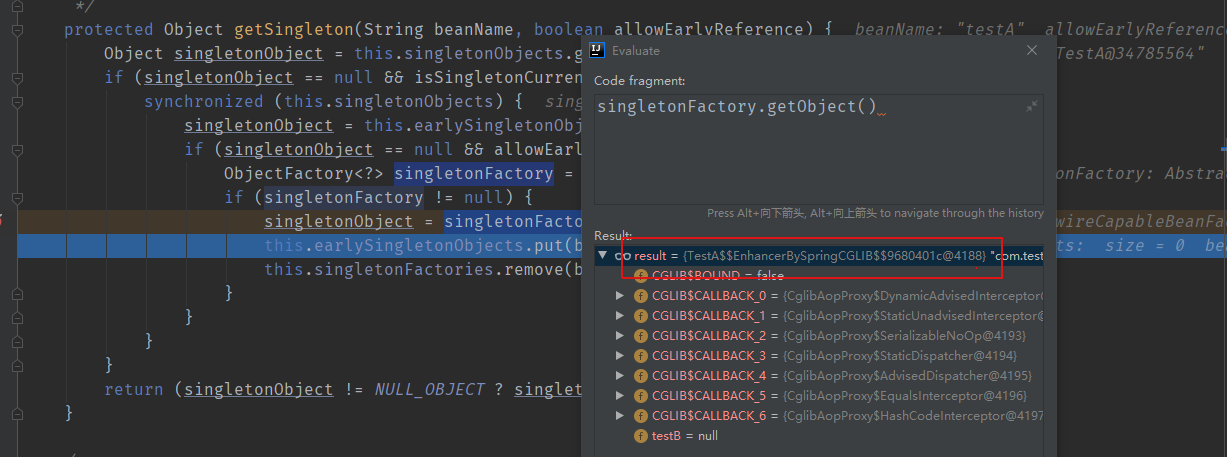Collapse the result node in Evaluate results

coord(602,255)
